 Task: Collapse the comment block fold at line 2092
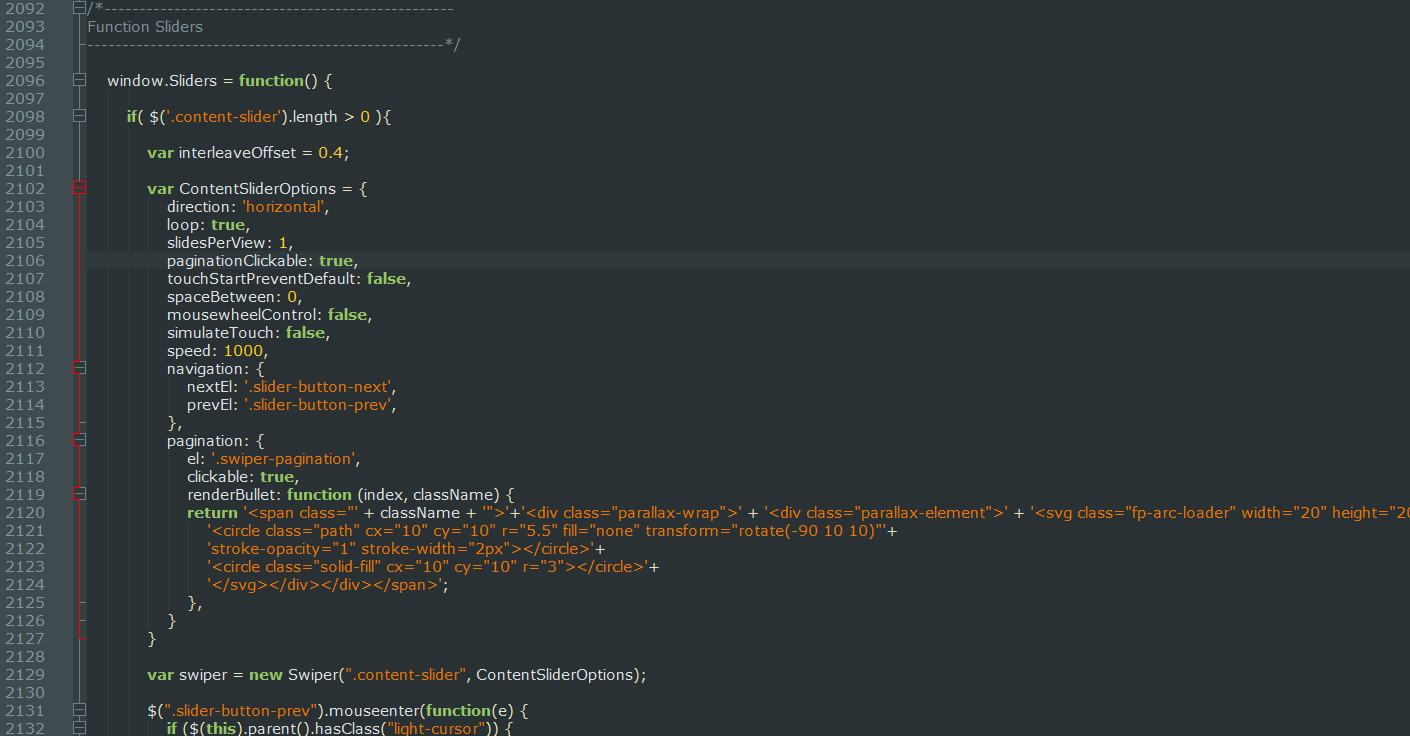(x=80, y=9)
